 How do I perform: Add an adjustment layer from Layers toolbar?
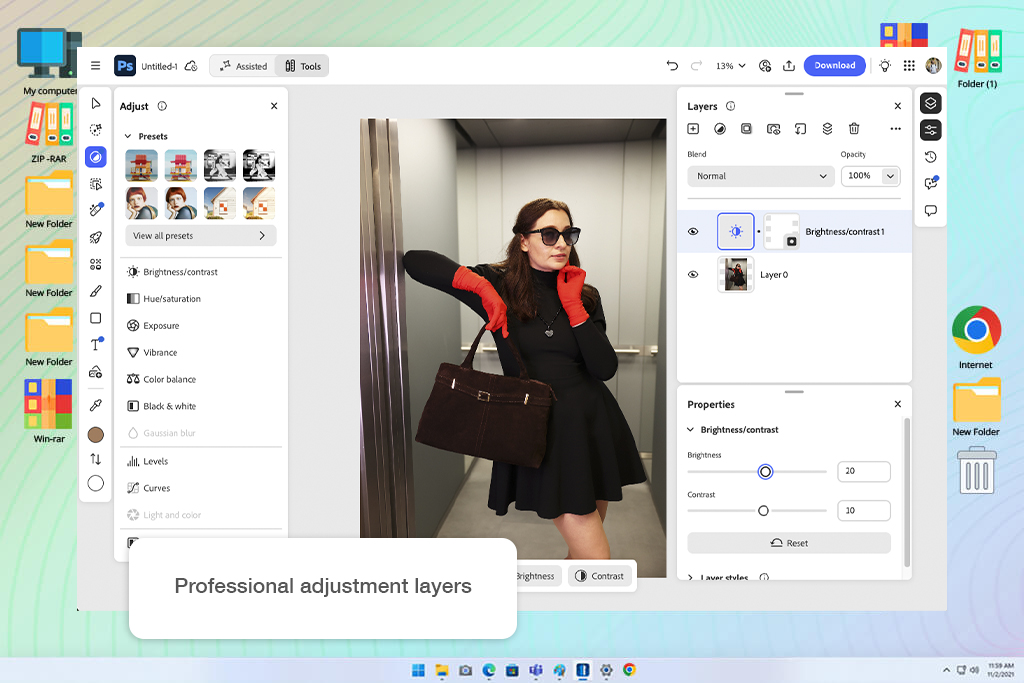(x=720, y=129)
